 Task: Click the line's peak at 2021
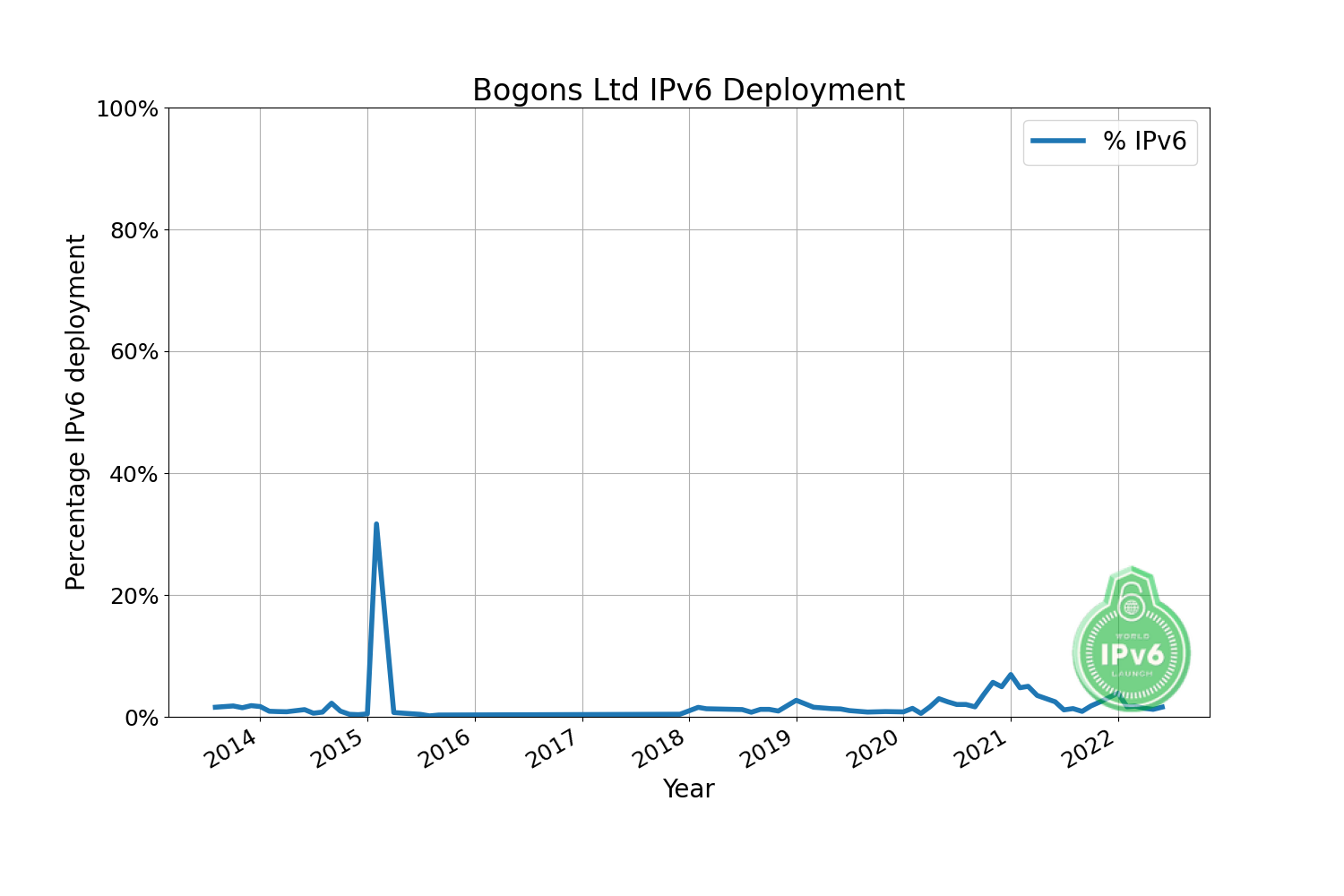pyautogui.click(x=1011, y=675)
